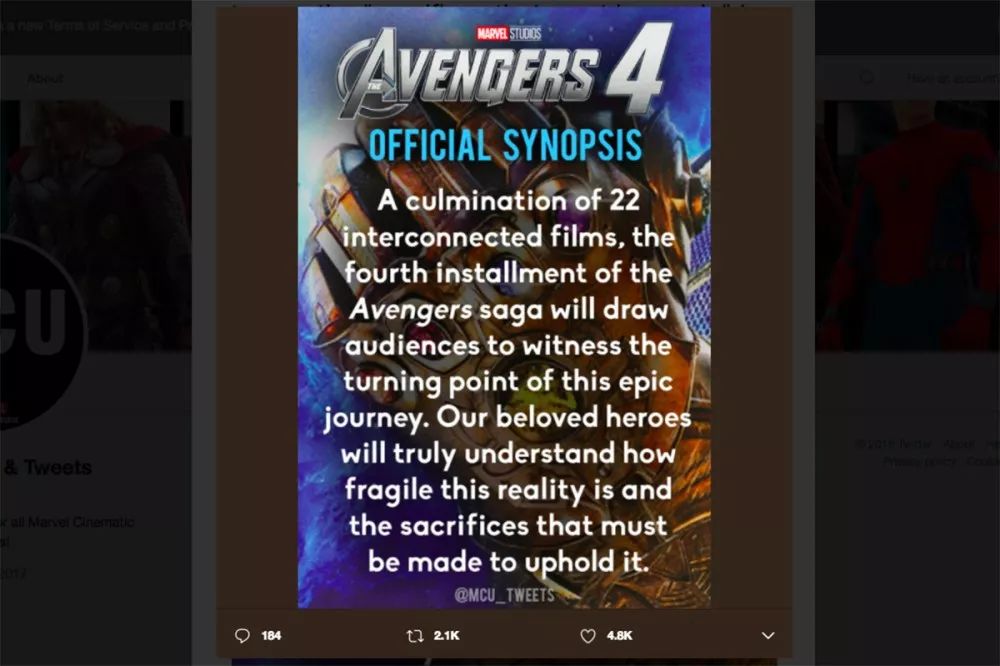1000x666 pixels.
Task: Expand the tweet options chevron
Action: pyautogui.click(x=768, y=635)
